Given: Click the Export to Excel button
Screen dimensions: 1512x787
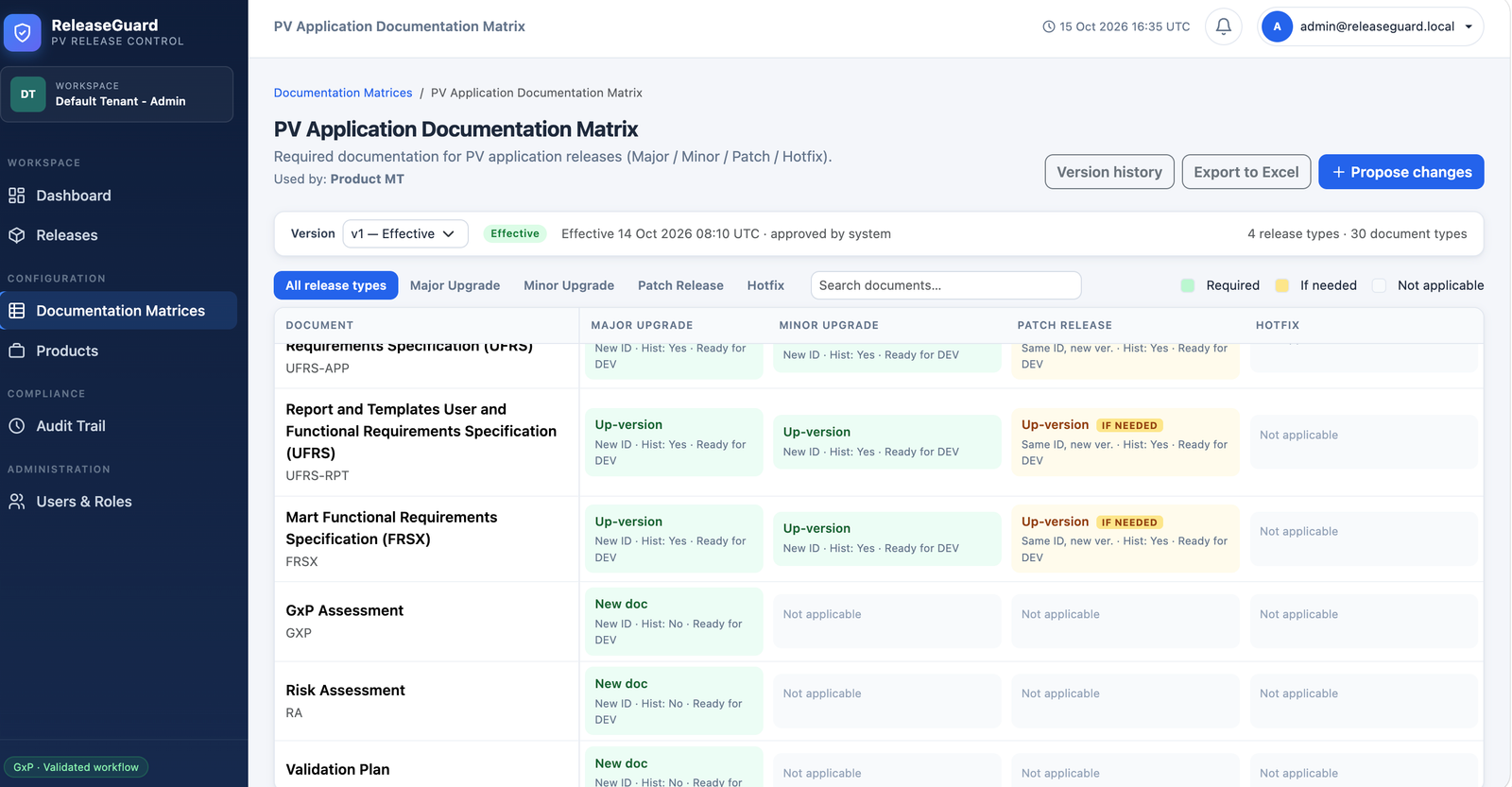Looking at the screenshot, I should (x=1246, y=172).
